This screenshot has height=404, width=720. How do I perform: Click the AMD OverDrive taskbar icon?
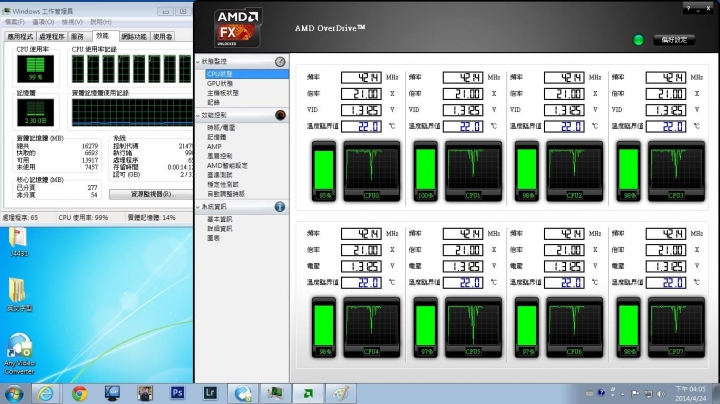point(308,393)
